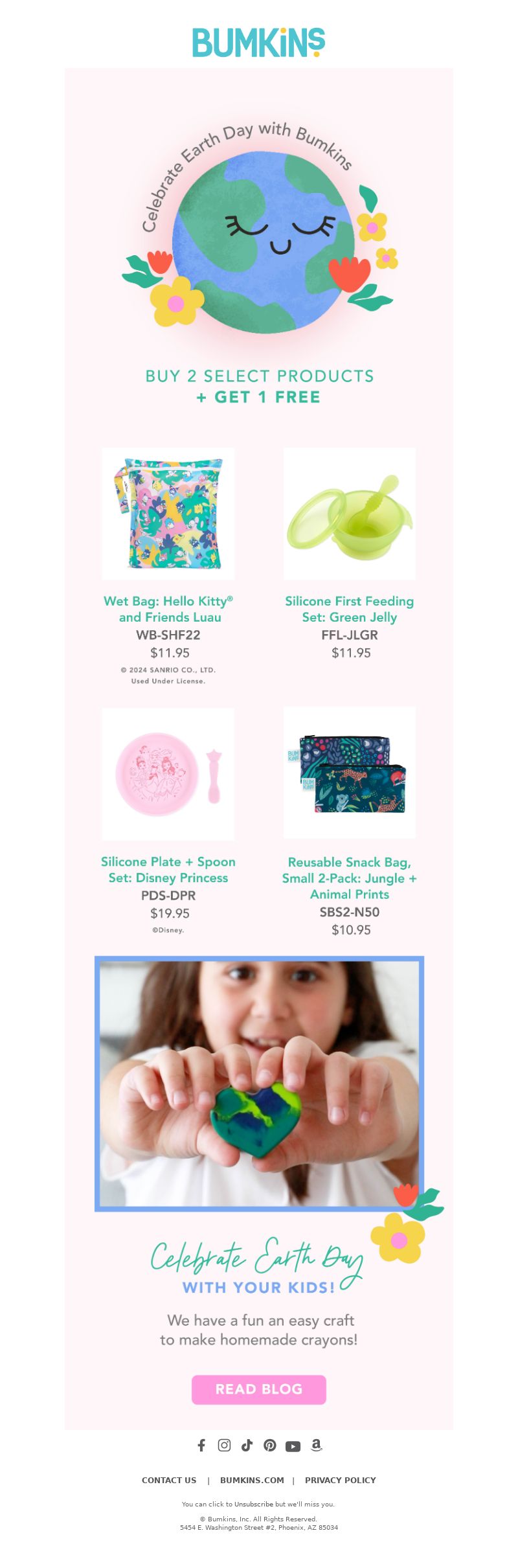Open the Facebook social icon
This screenshot has height=1568, width=518.
[x=201, y=1445]
